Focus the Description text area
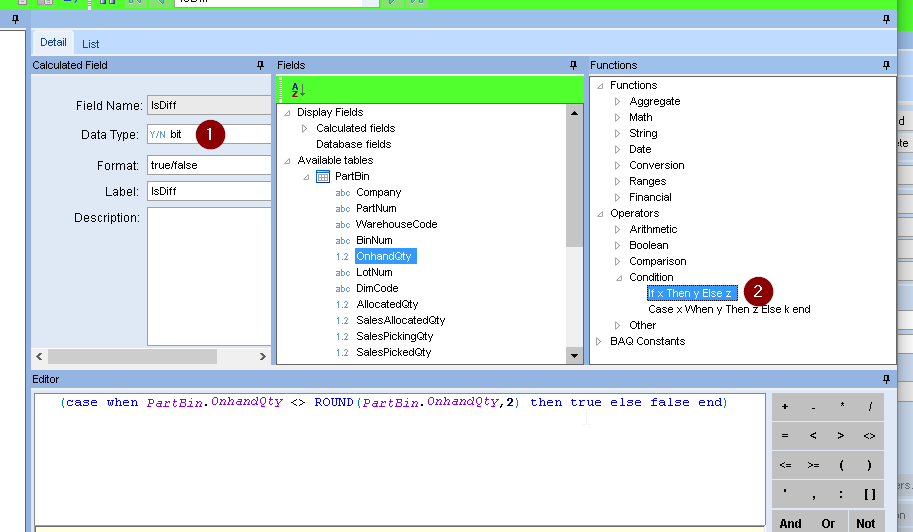Screen dimensions: 913x532 pyautogui.click(x=209, y=276)
